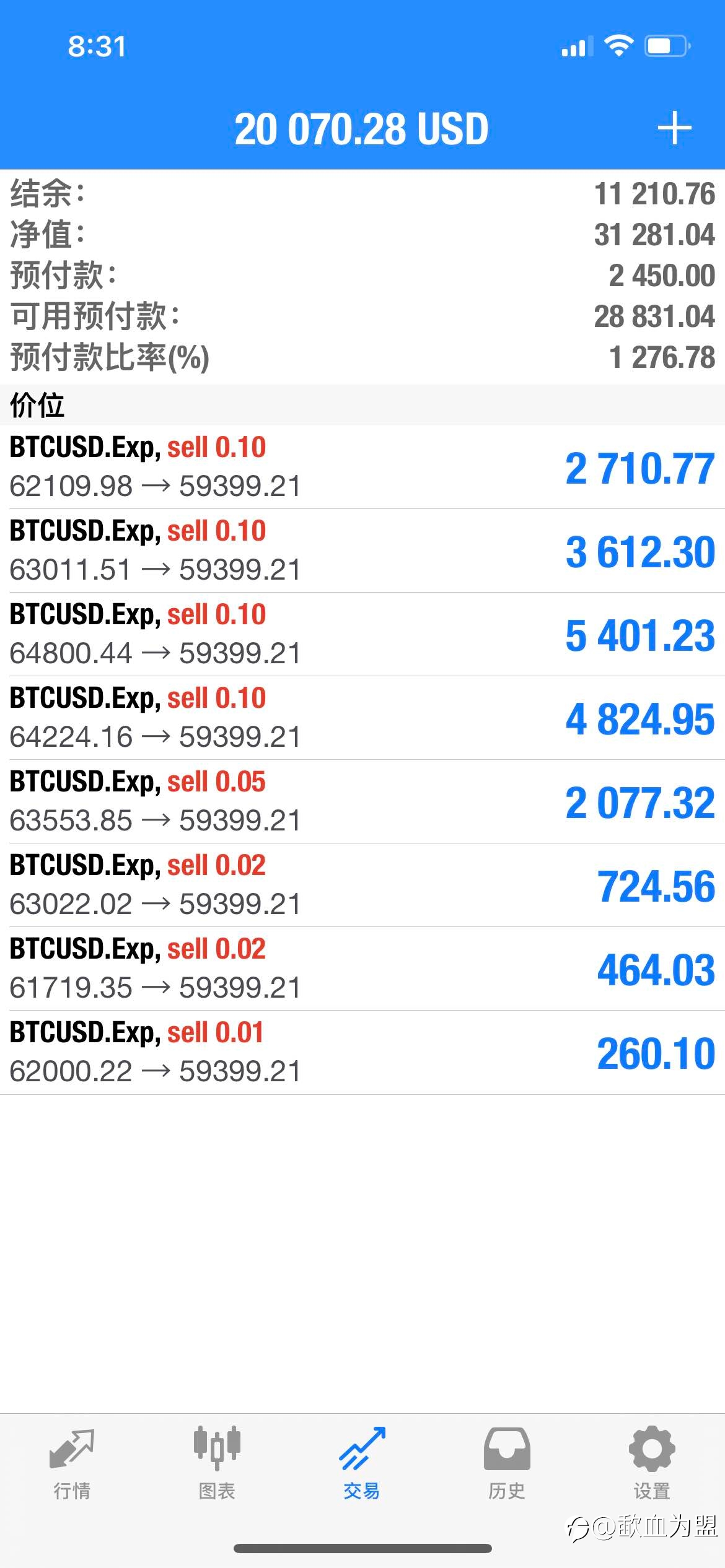
Task: Tap the 净值 equity row
Action: [362, 234]
